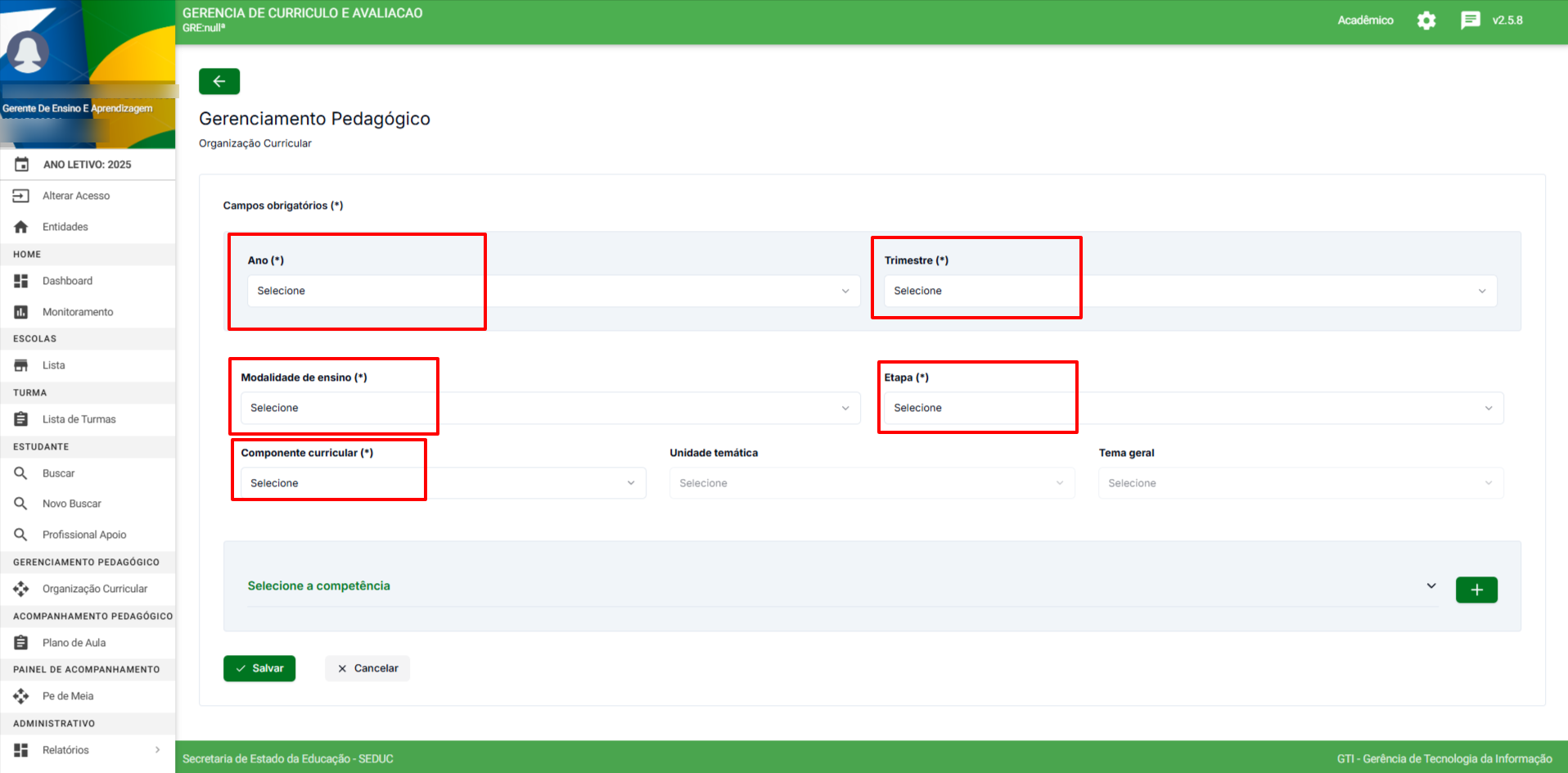Open the settings gear icon

click(1426, 20)
